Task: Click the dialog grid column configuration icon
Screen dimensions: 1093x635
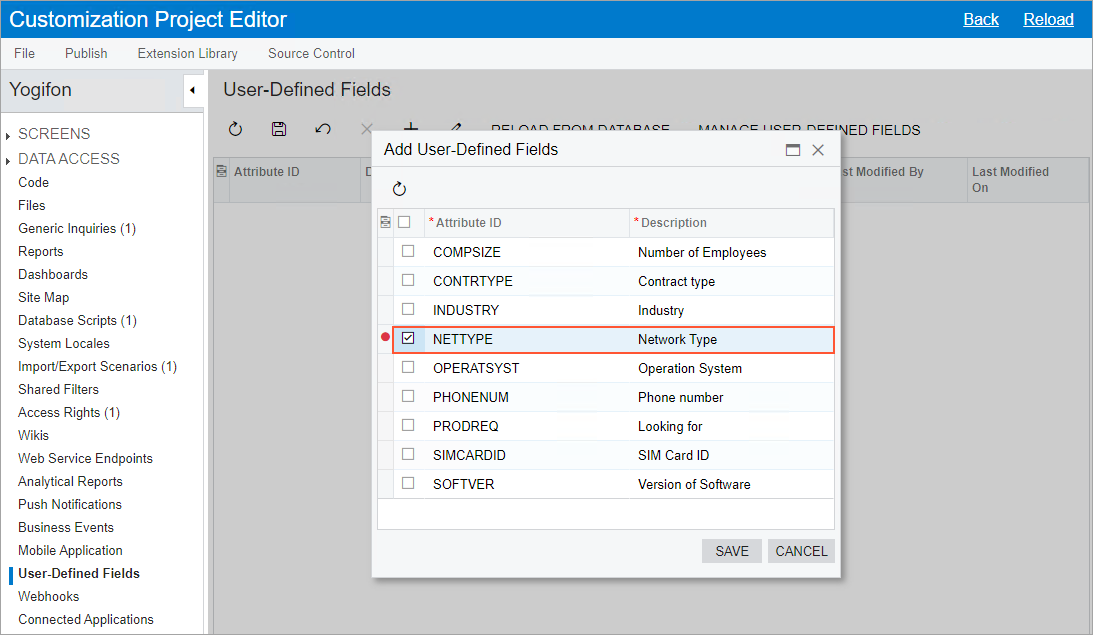Action: pyautogui.click(x=385, y=223)
